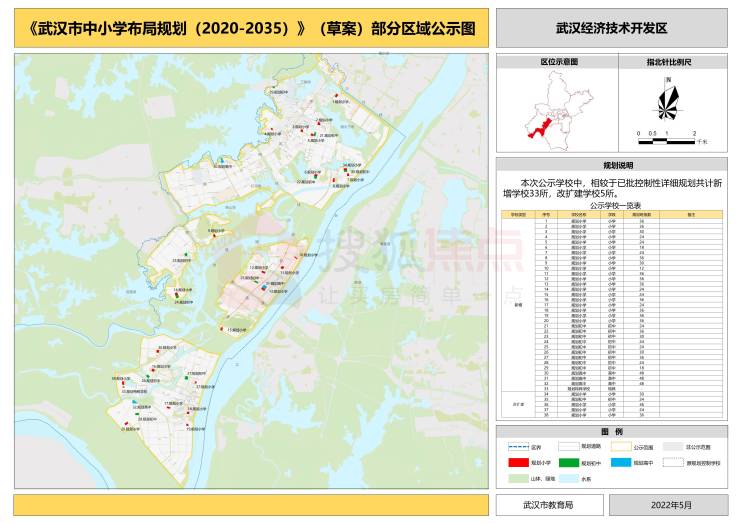Screen dimensions: 740x523
Task: Click the 规划道路 white legend box
Action: click(568, 447)
